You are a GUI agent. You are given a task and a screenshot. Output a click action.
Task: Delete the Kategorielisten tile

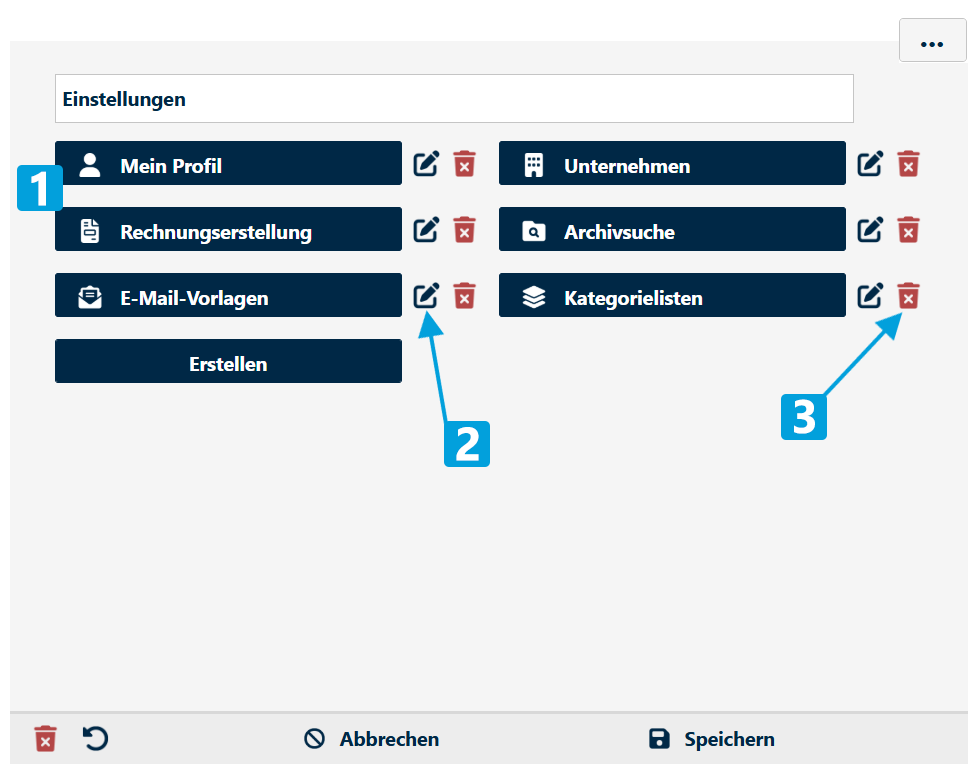tap(908, 295)
